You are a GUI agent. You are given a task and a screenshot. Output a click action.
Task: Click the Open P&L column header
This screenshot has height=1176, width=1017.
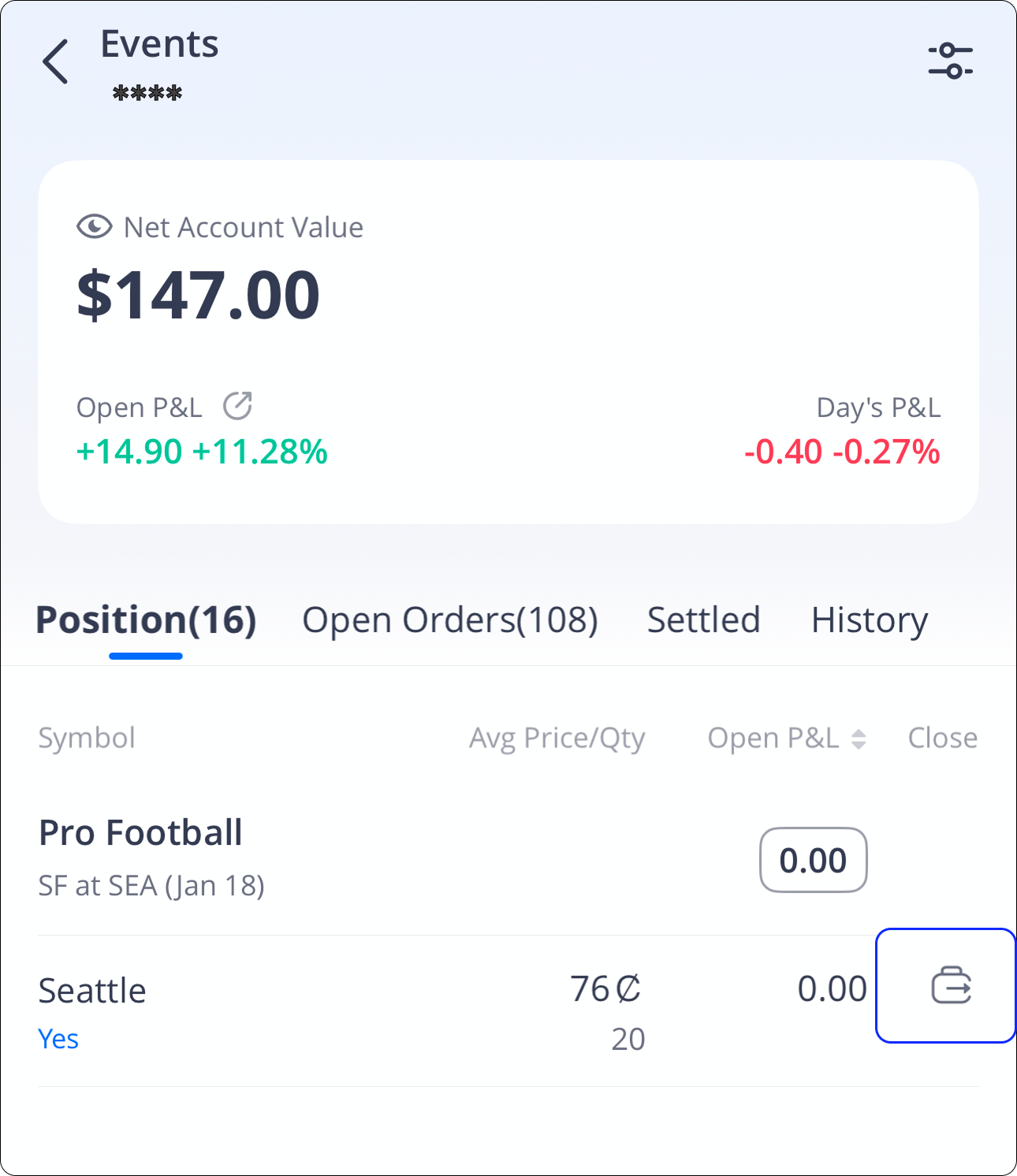[x=773, y=739]
